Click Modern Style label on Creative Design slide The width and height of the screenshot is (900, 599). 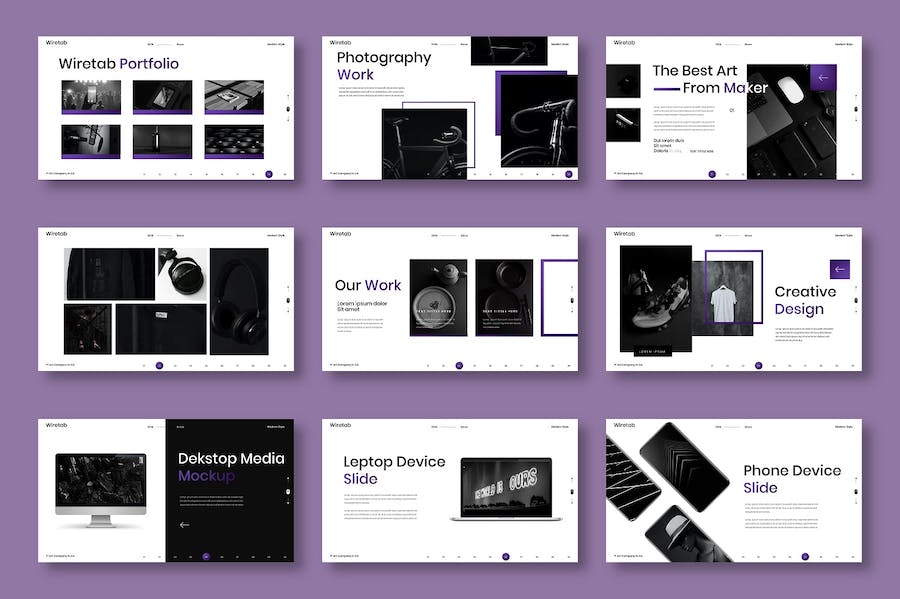[x=844, y=236]
